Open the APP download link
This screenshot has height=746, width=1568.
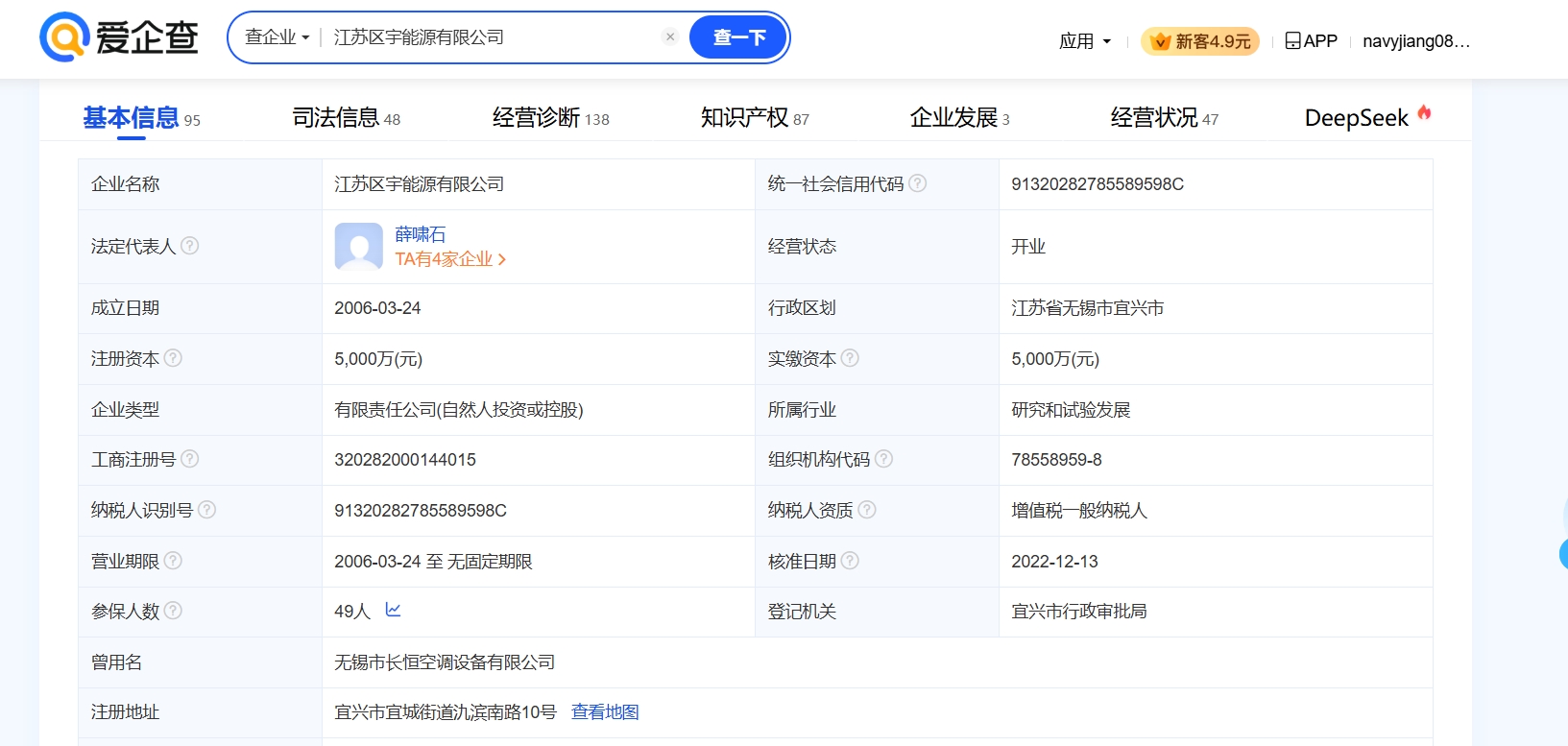pyautogui.click(x=1311, y=41)
